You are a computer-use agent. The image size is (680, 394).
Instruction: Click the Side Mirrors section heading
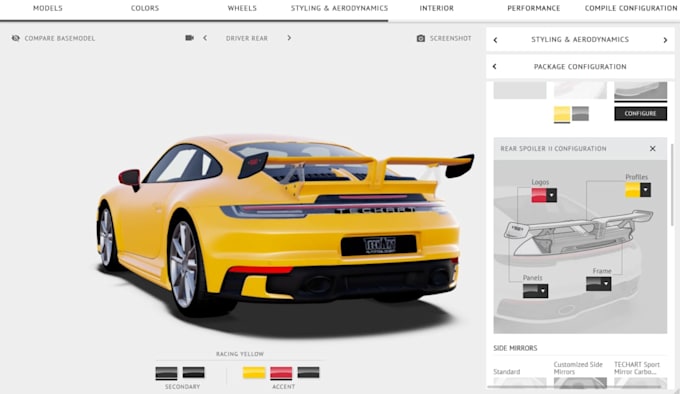click(515, 348)
